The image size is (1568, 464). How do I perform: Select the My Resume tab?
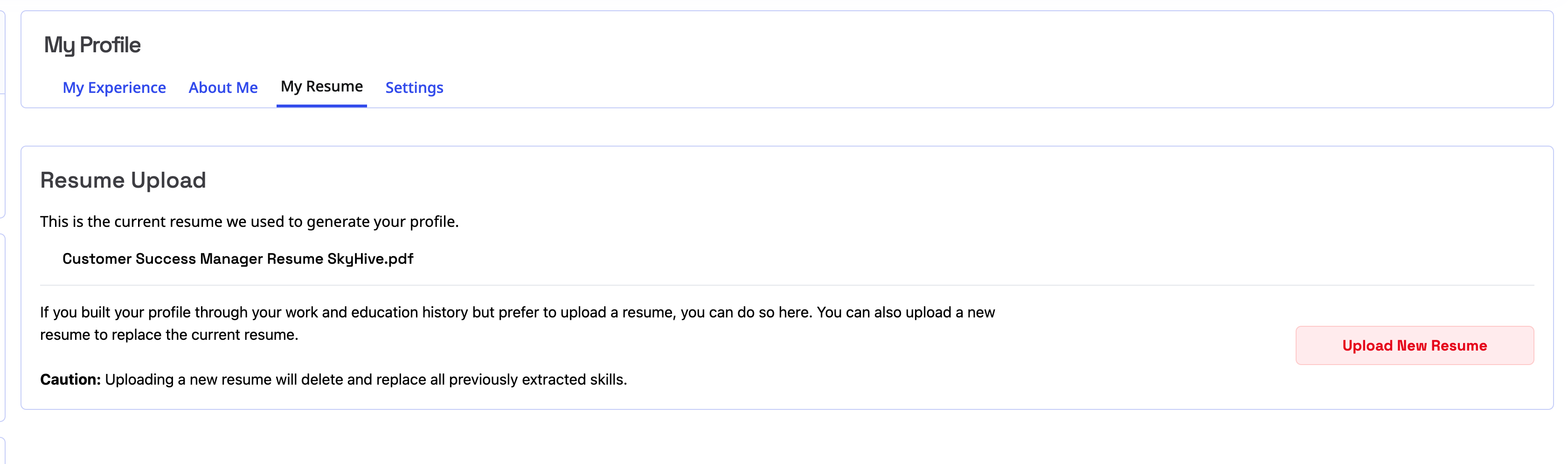click(321, 86)
